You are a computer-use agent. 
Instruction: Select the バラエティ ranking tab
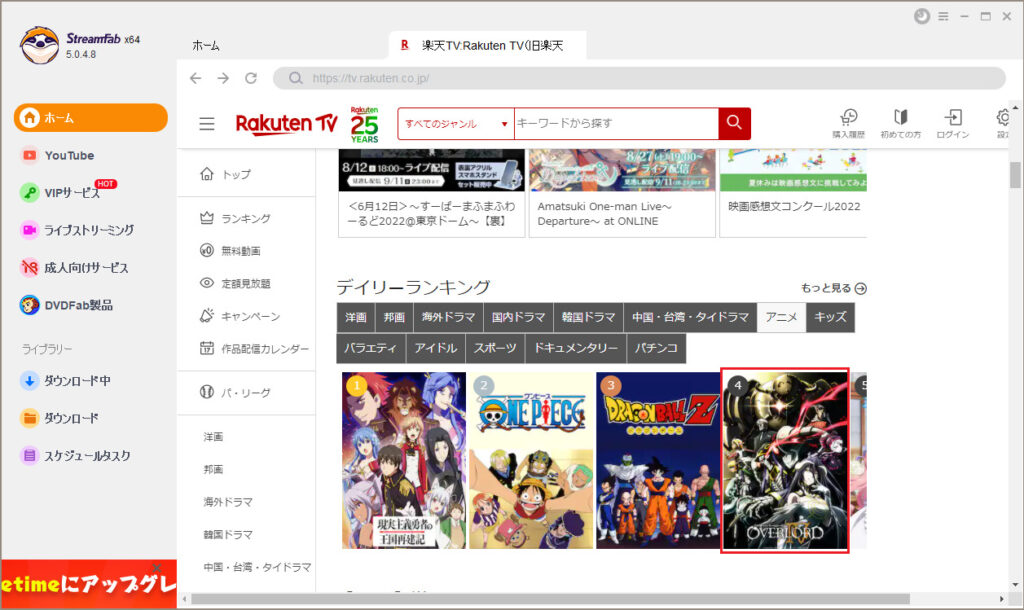371,348
